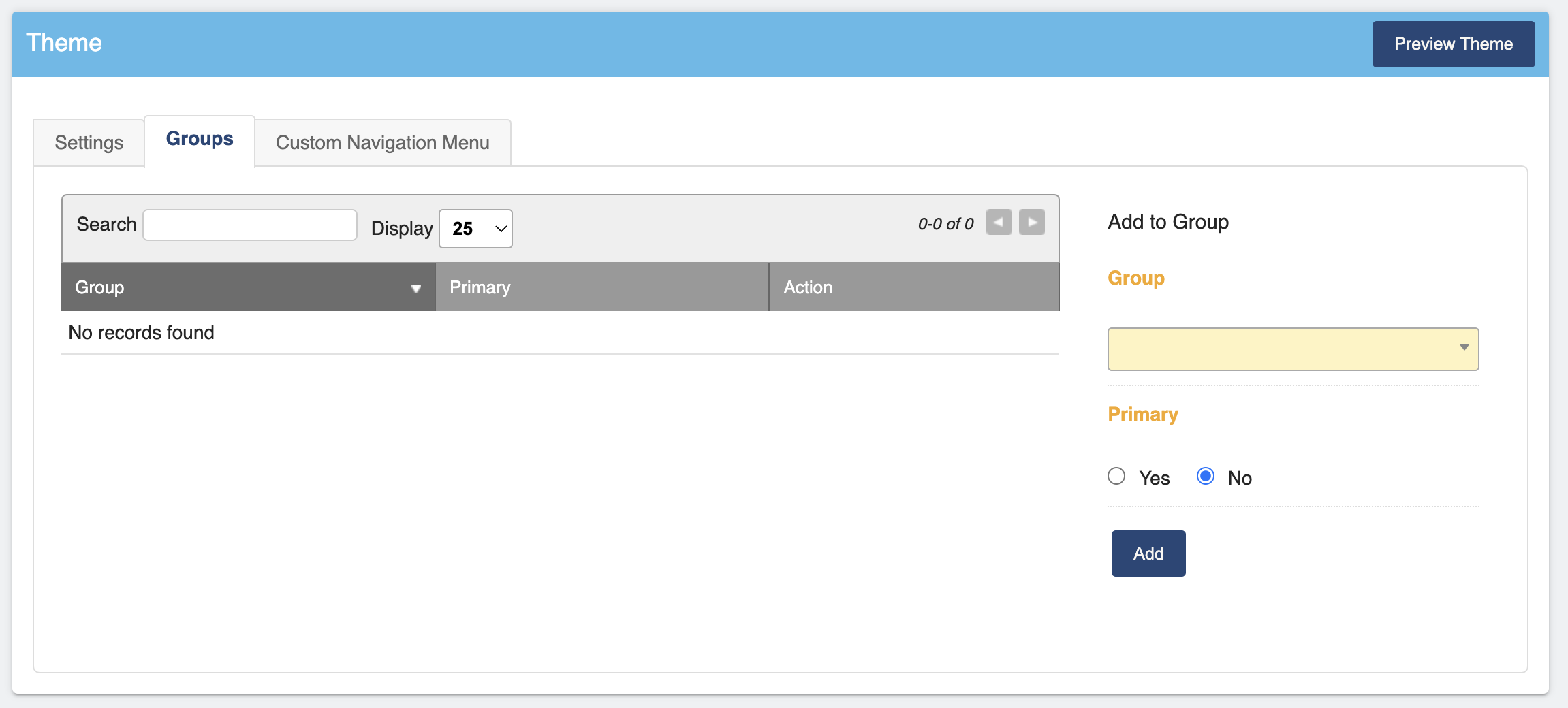Select No for Primary
Image resolution: width=1568 pixels, height=708 pixels.
pyautogui.click(x=1205, y=476)
